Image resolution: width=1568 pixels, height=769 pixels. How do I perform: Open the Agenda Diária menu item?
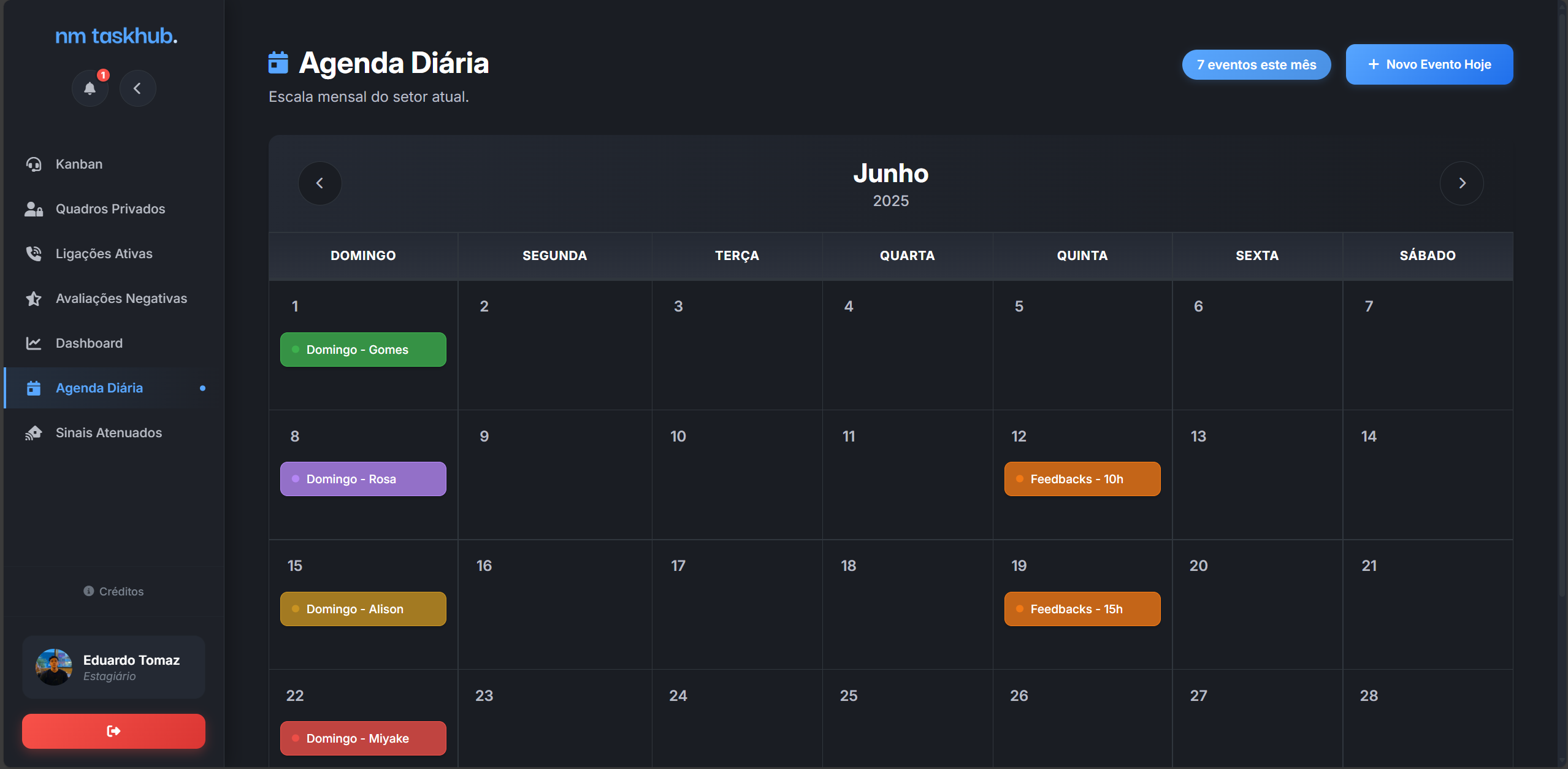coord(99,388)
